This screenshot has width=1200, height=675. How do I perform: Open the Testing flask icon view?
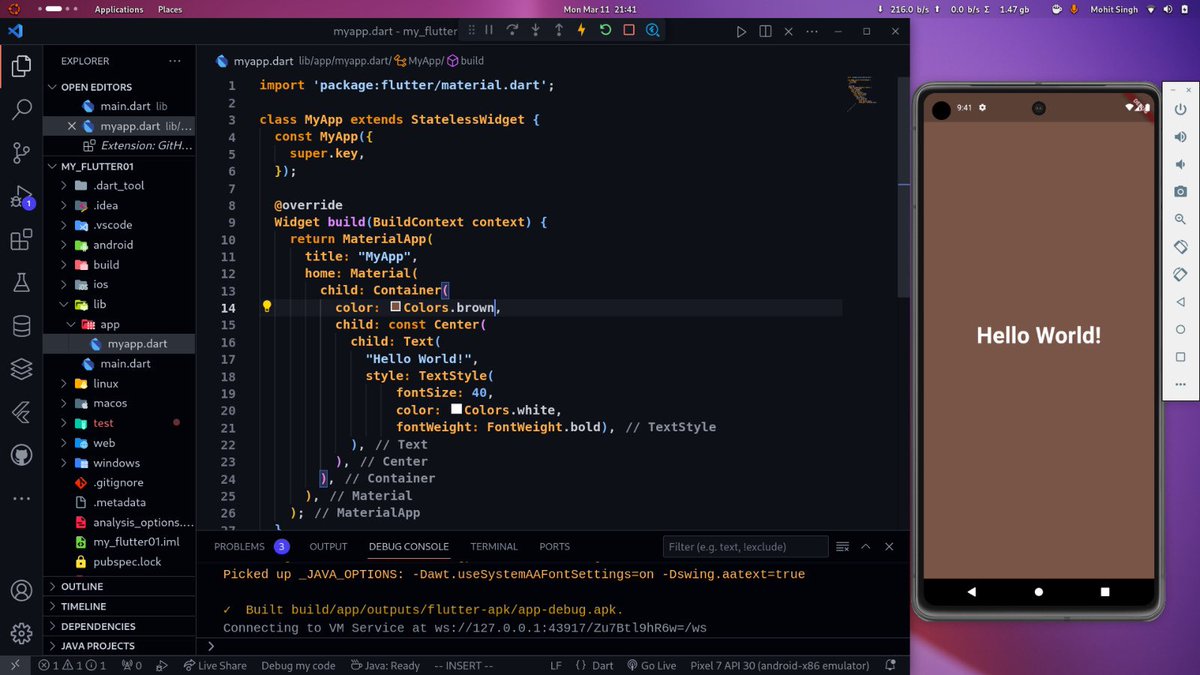click(x=21, y=283)
